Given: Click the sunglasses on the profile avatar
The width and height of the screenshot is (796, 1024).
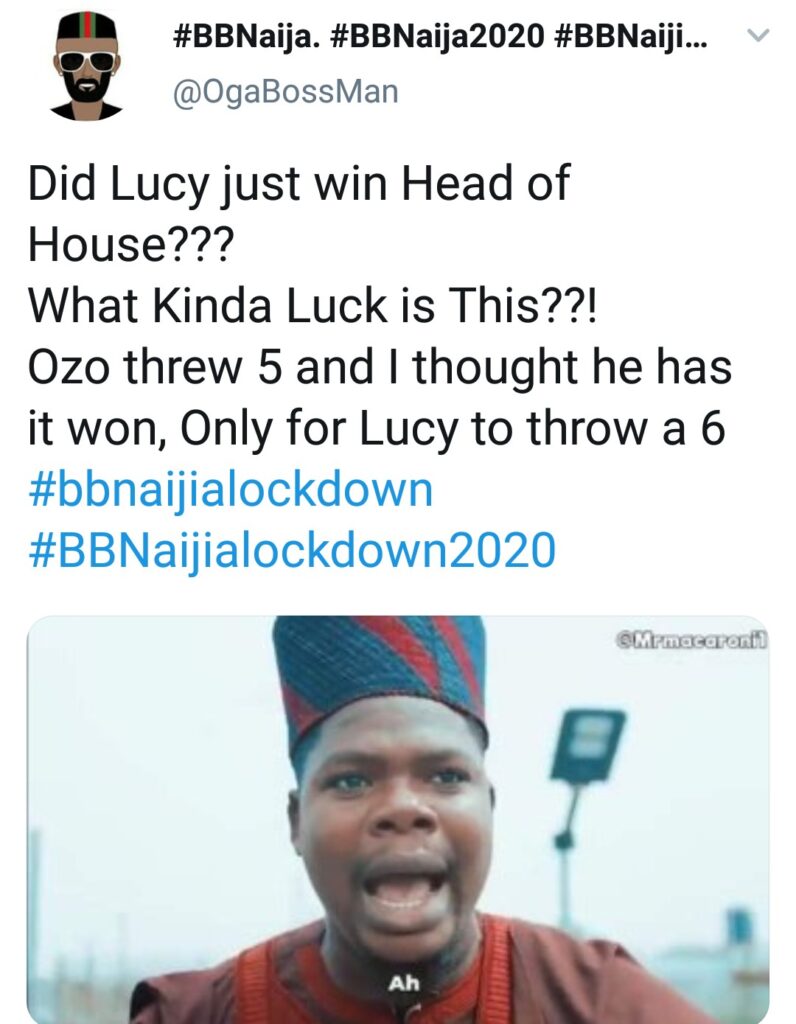Looking at the screenshot, I should coord(86,61).
